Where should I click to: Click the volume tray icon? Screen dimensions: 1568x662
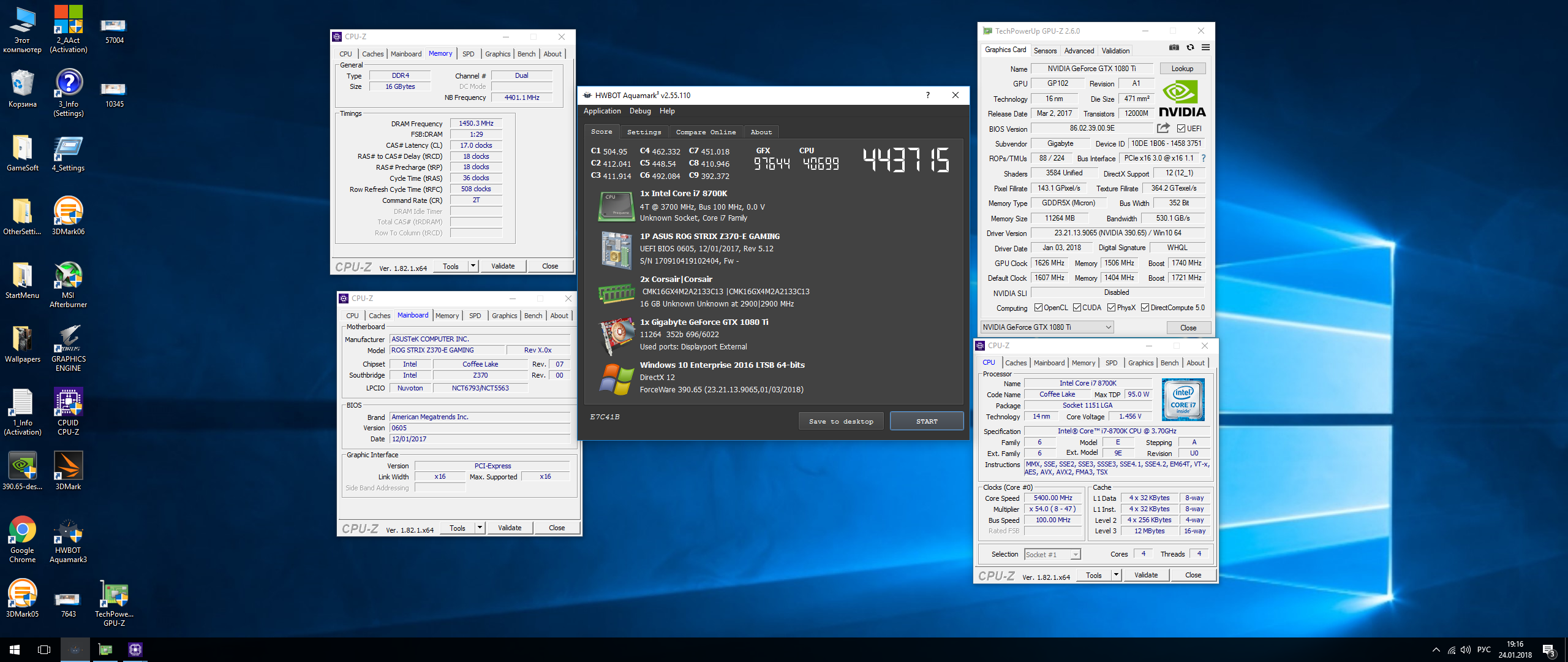[1466, 650]
